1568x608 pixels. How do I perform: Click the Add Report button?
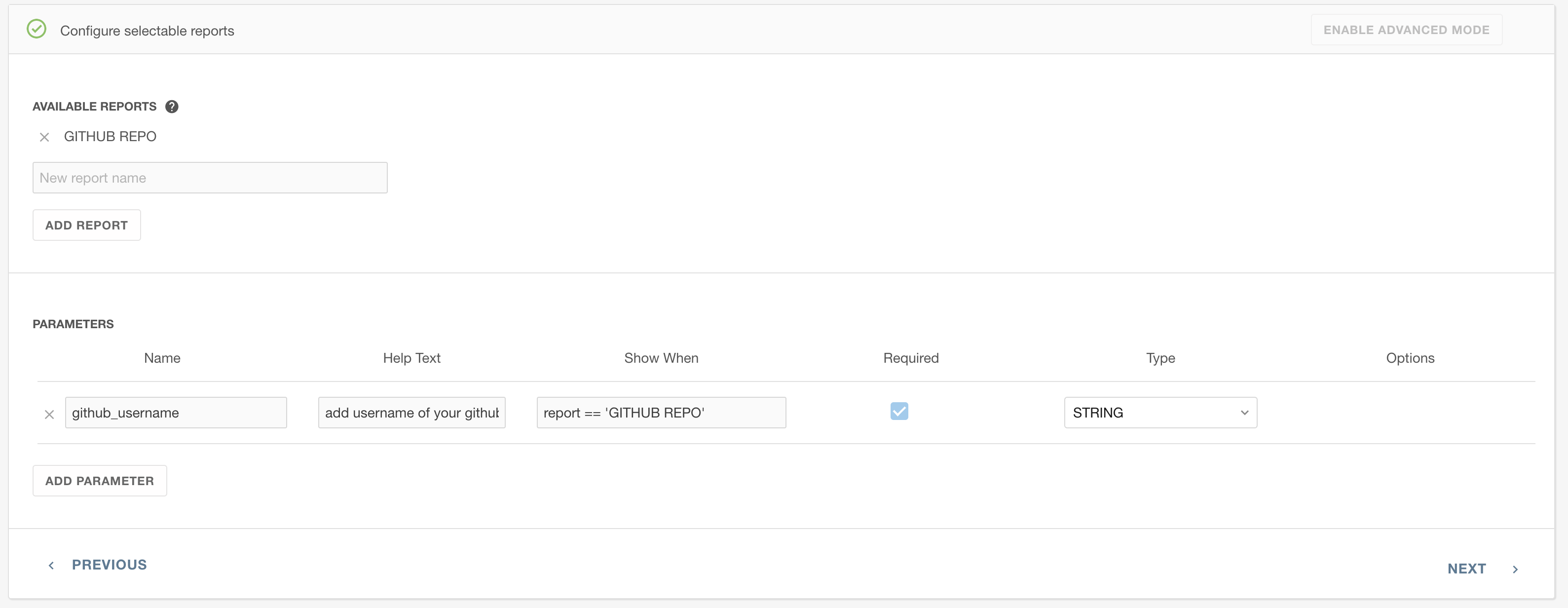pyautogui.click(x=86, y=225)
